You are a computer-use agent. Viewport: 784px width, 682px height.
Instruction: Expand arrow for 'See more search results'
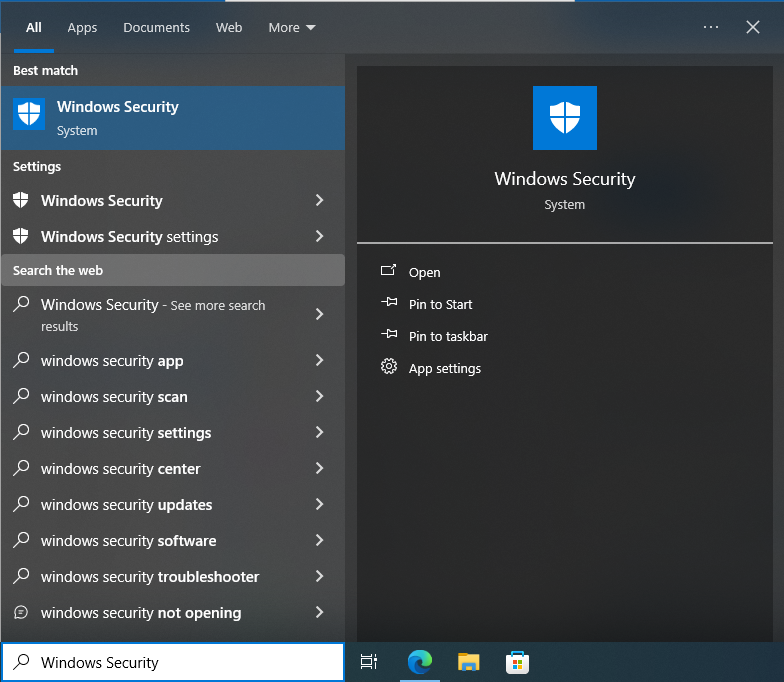pos(320,314)
